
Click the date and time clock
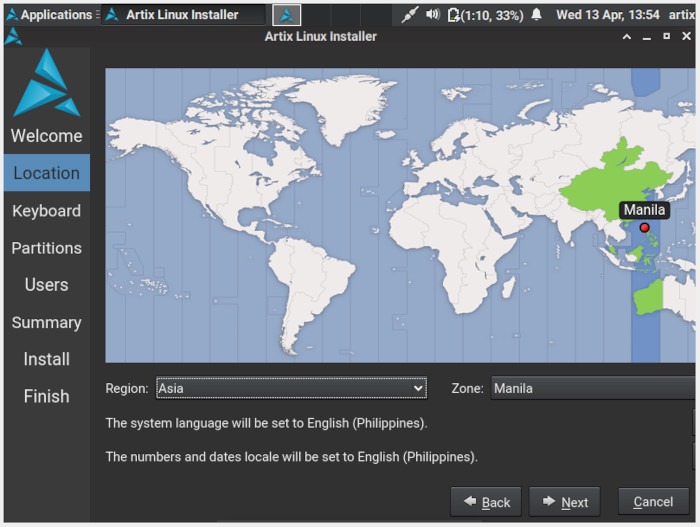tap(608, 15)
